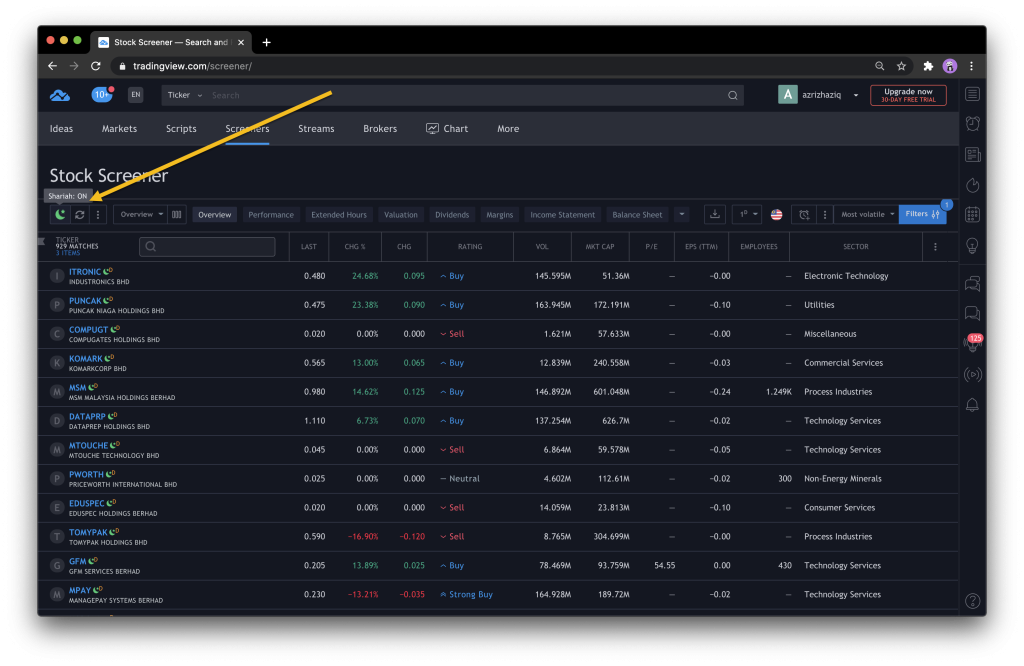
Task: Open the ITRONIC ticker link
Action: click(x=85, y=272)
